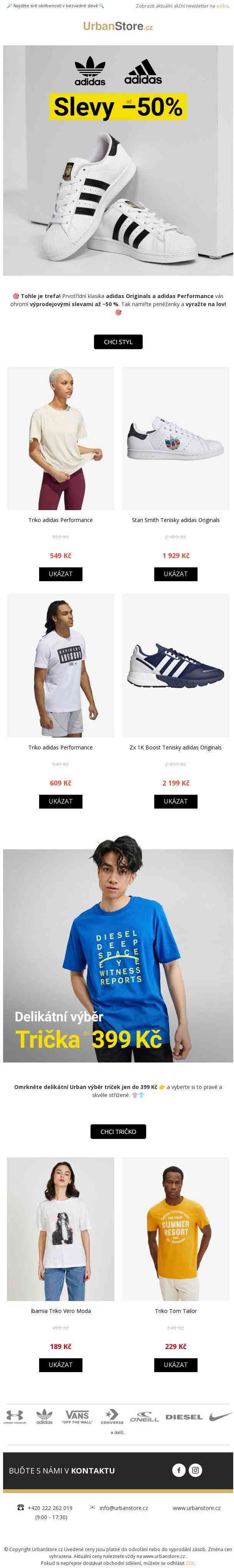Select the Diesel brand logo
Screen dimensions: 234x1568
click(x=184, y=1417)
